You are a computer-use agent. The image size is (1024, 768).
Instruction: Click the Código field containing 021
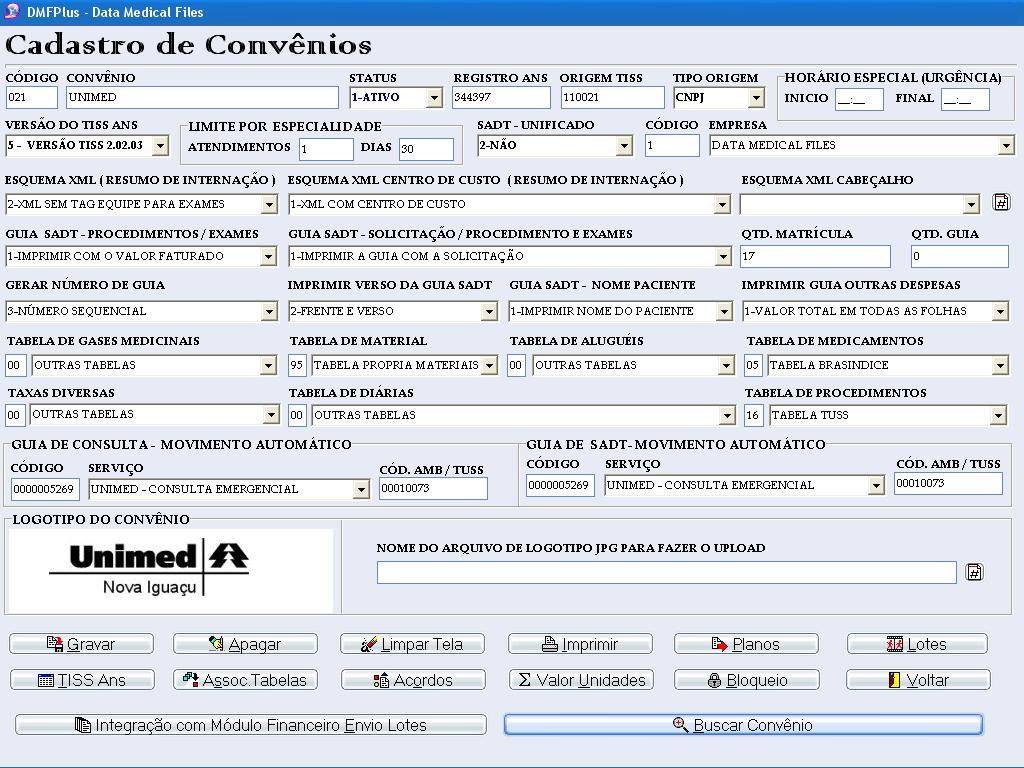[31, 97]
